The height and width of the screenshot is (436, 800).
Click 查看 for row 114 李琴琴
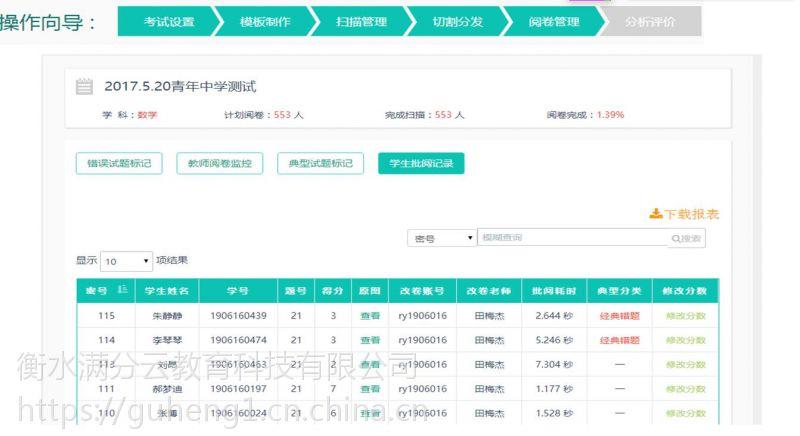[x=370, y=340]
